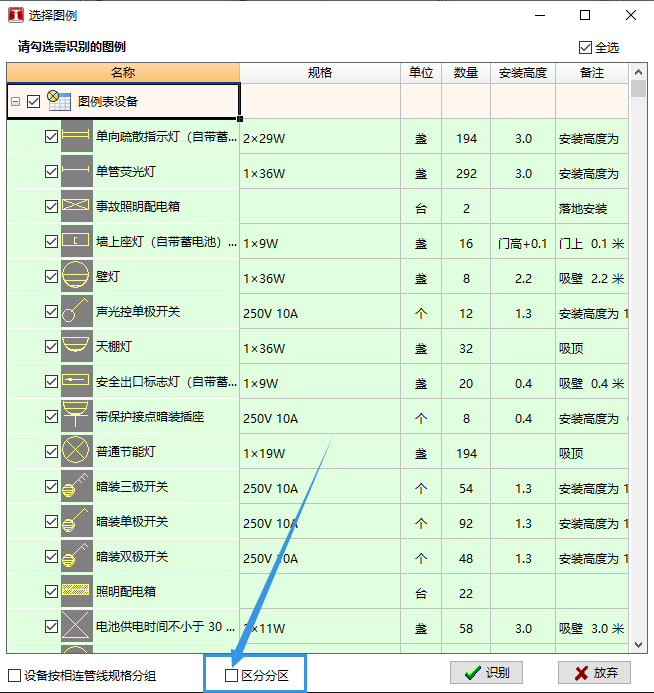Enable 设备按相连管线规格分组 checkbox

point(14,676)
